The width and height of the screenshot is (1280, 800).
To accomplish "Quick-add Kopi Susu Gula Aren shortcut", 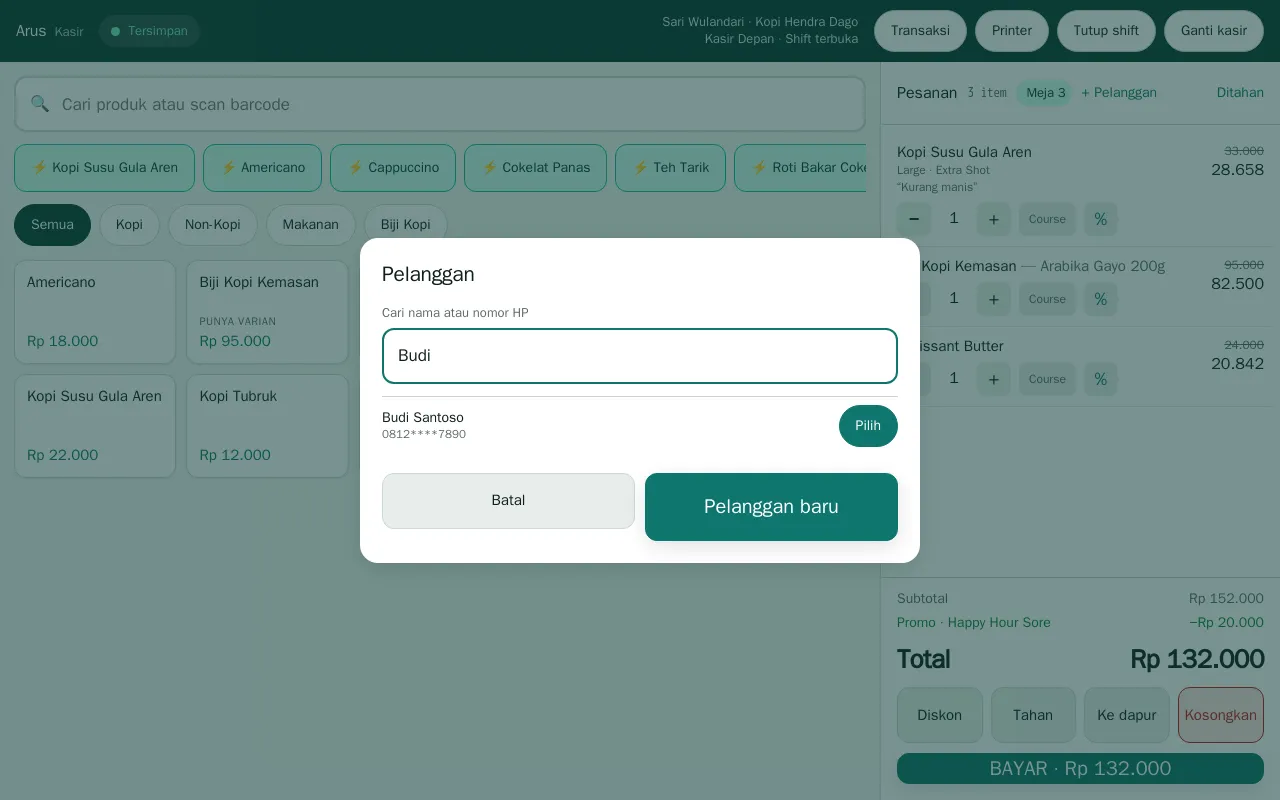I will [x=104, y=168].
